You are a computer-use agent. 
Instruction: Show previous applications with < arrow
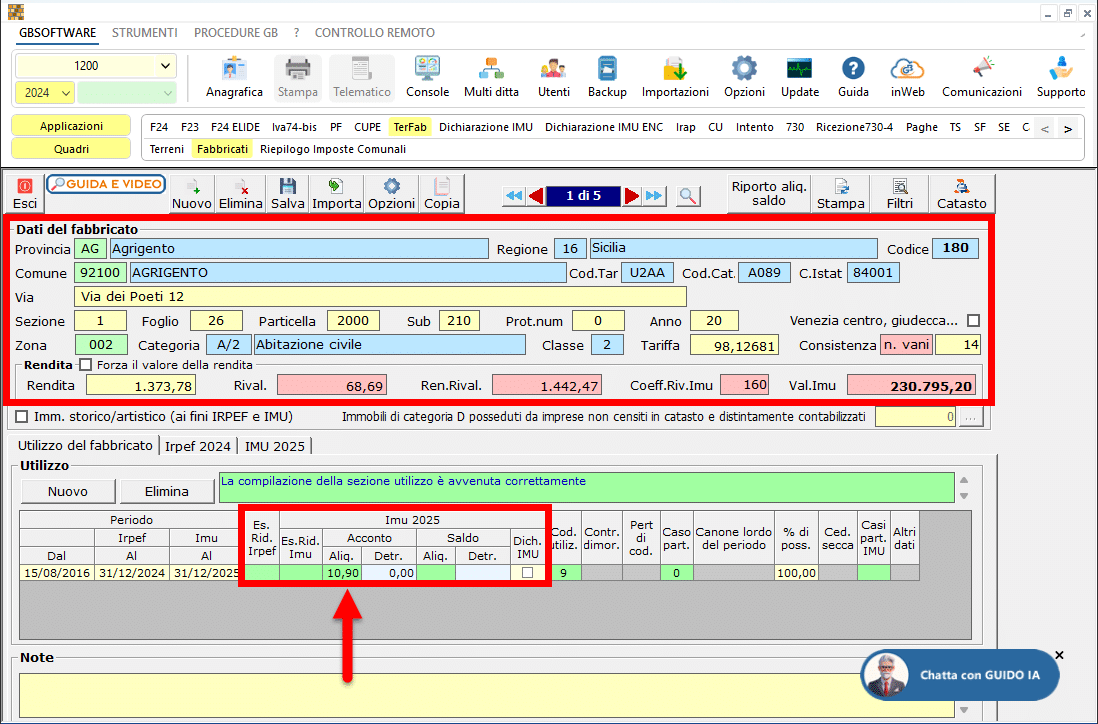1045,129
